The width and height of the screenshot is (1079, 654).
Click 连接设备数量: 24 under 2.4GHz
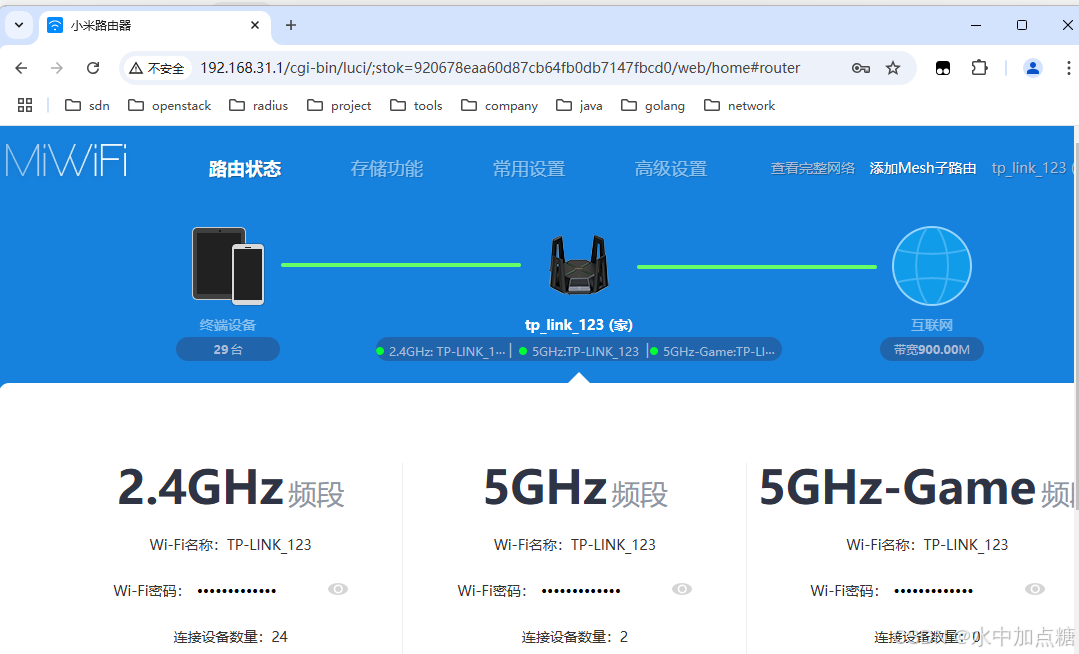click(231, 637)
